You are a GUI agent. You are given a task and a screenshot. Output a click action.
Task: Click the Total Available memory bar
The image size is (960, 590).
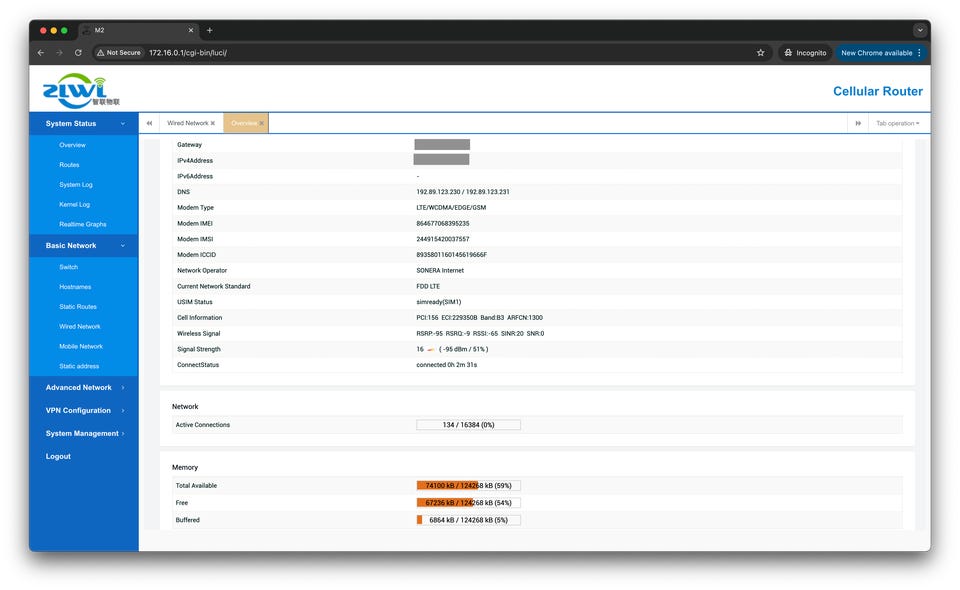[468, 485]
